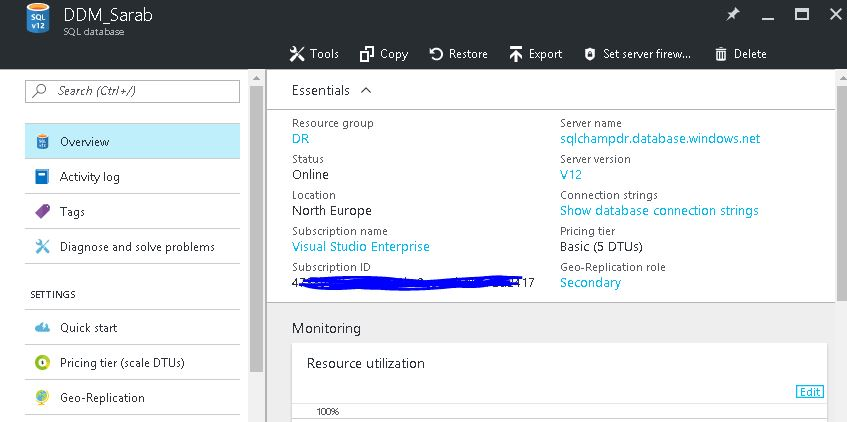This screenshot has width=847, height=422.
Task: Open the Tools wrench icon
Action: [x=297, y=53]
